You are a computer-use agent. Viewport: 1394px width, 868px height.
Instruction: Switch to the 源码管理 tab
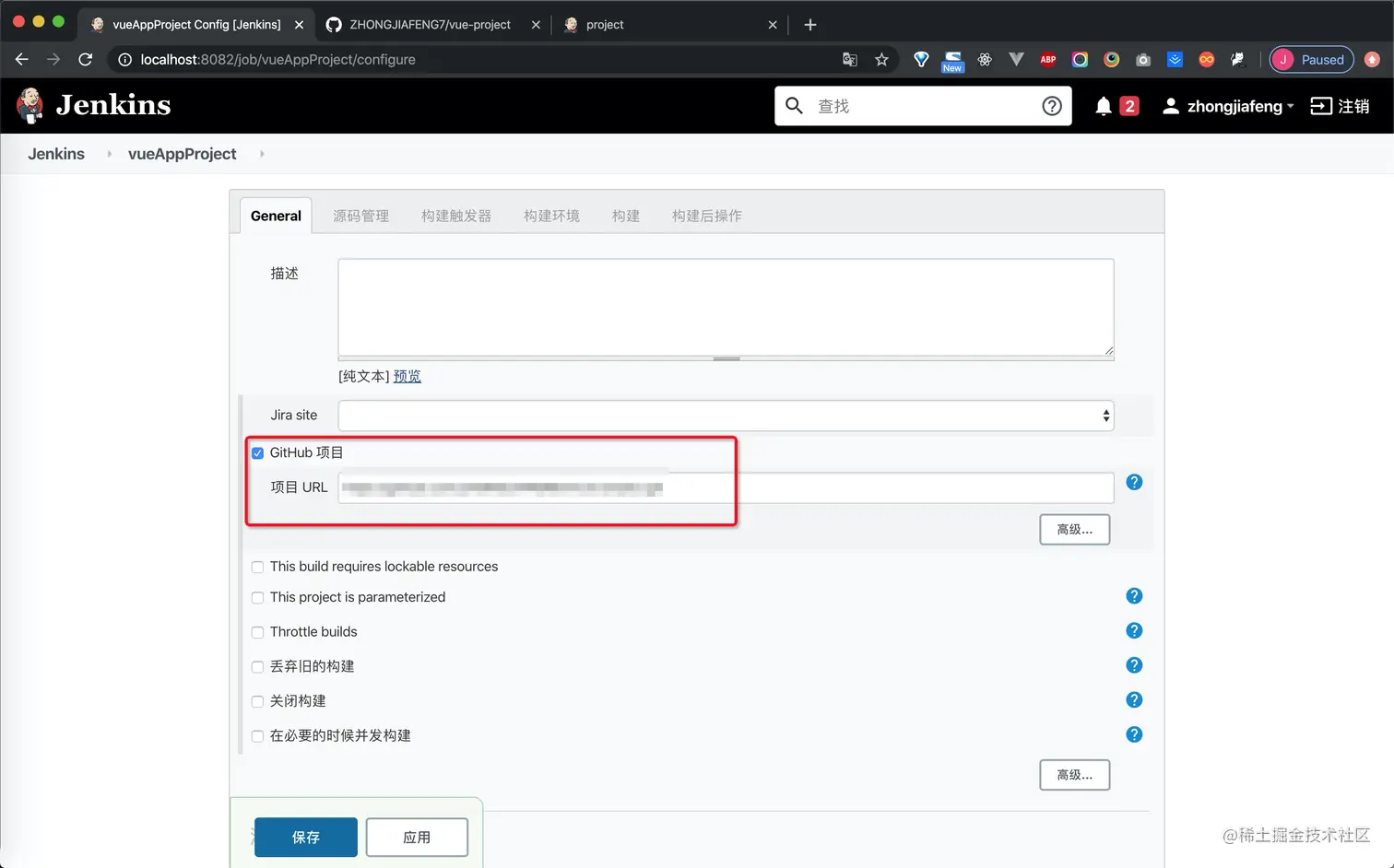[x=360, y=216]
